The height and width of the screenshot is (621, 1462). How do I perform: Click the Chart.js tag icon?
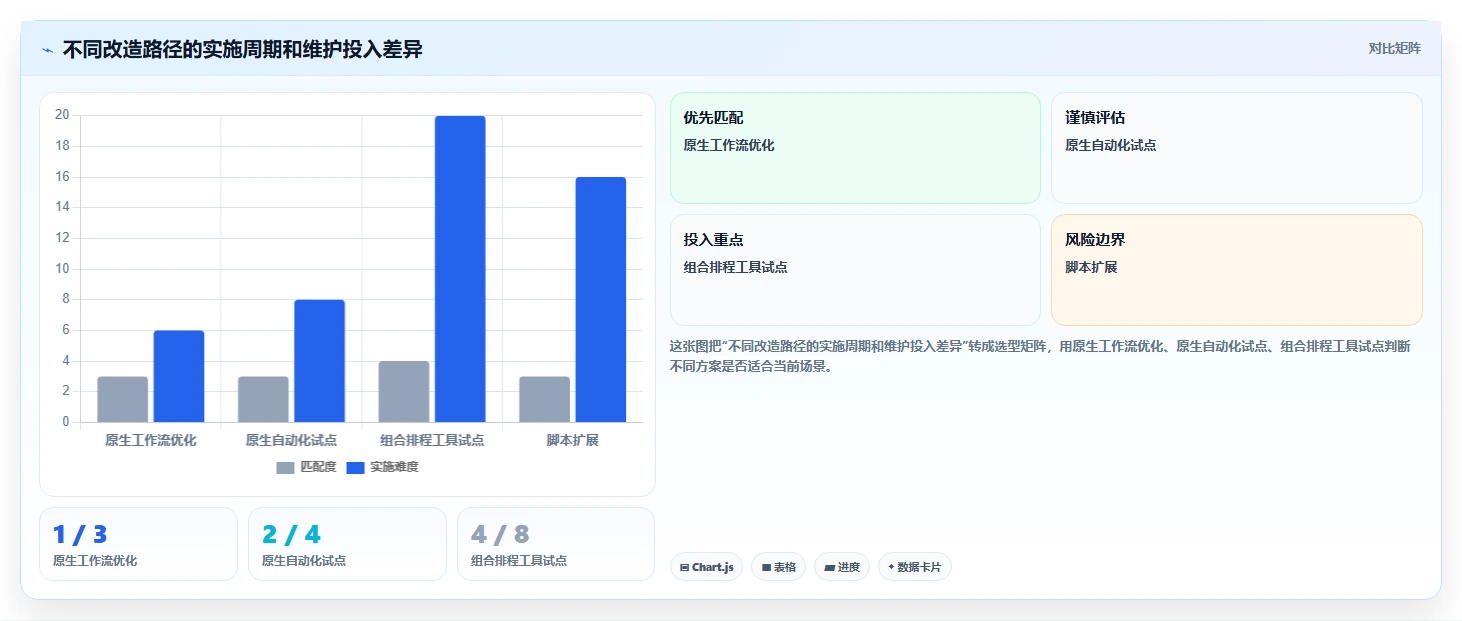pyautogui.click(x=684, y=567)
